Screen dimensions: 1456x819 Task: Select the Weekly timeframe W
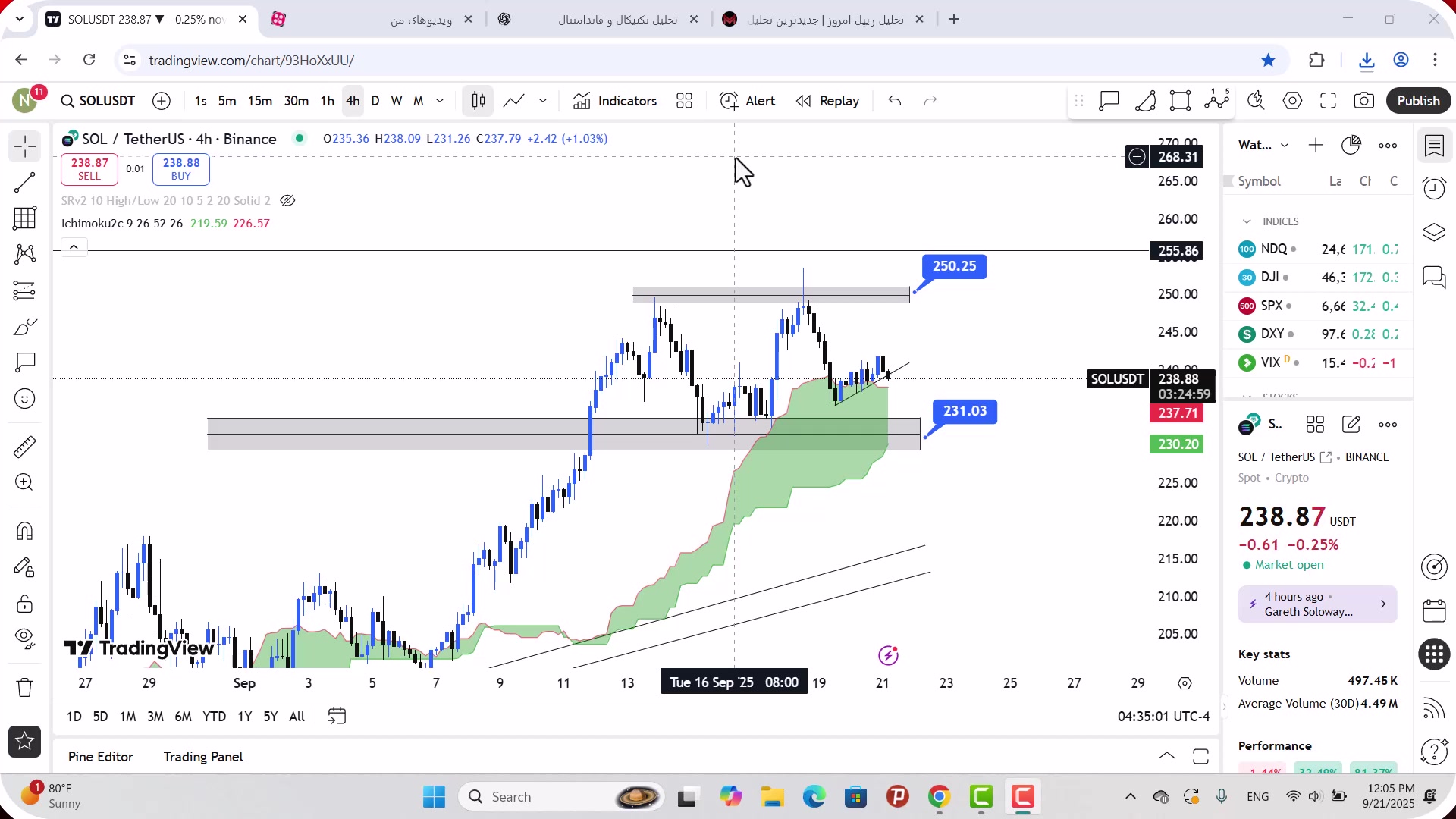tap(397, 101)
